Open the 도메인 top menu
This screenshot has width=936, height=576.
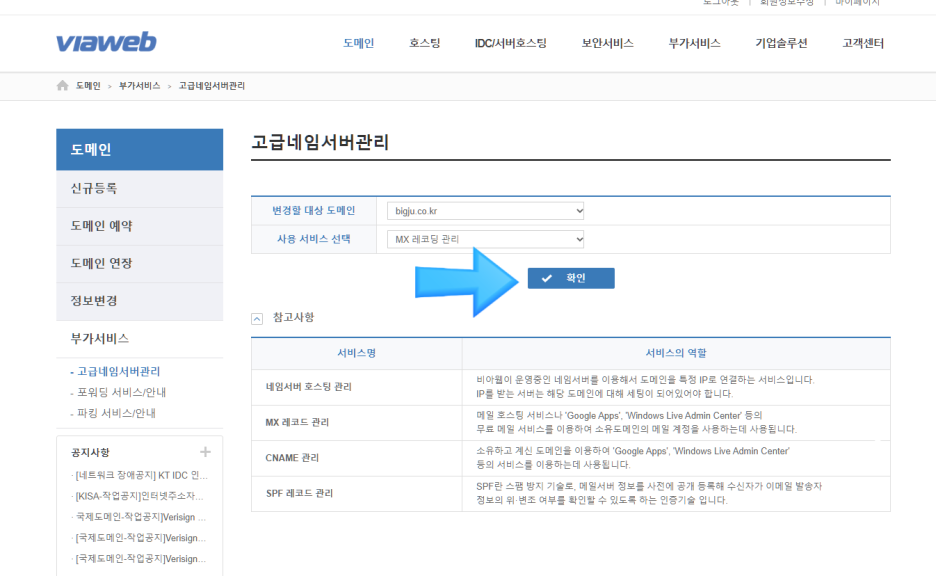(358, 43)
